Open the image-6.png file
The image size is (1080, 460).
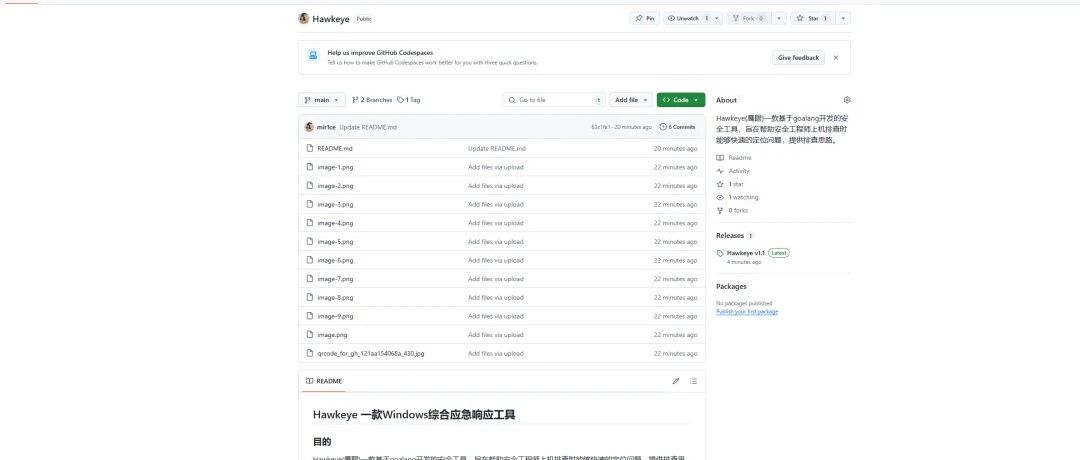(x=335, y=260)
